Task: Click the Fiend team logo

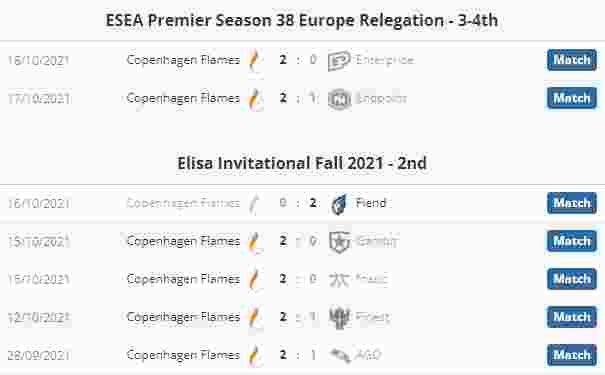Action: 339,204
